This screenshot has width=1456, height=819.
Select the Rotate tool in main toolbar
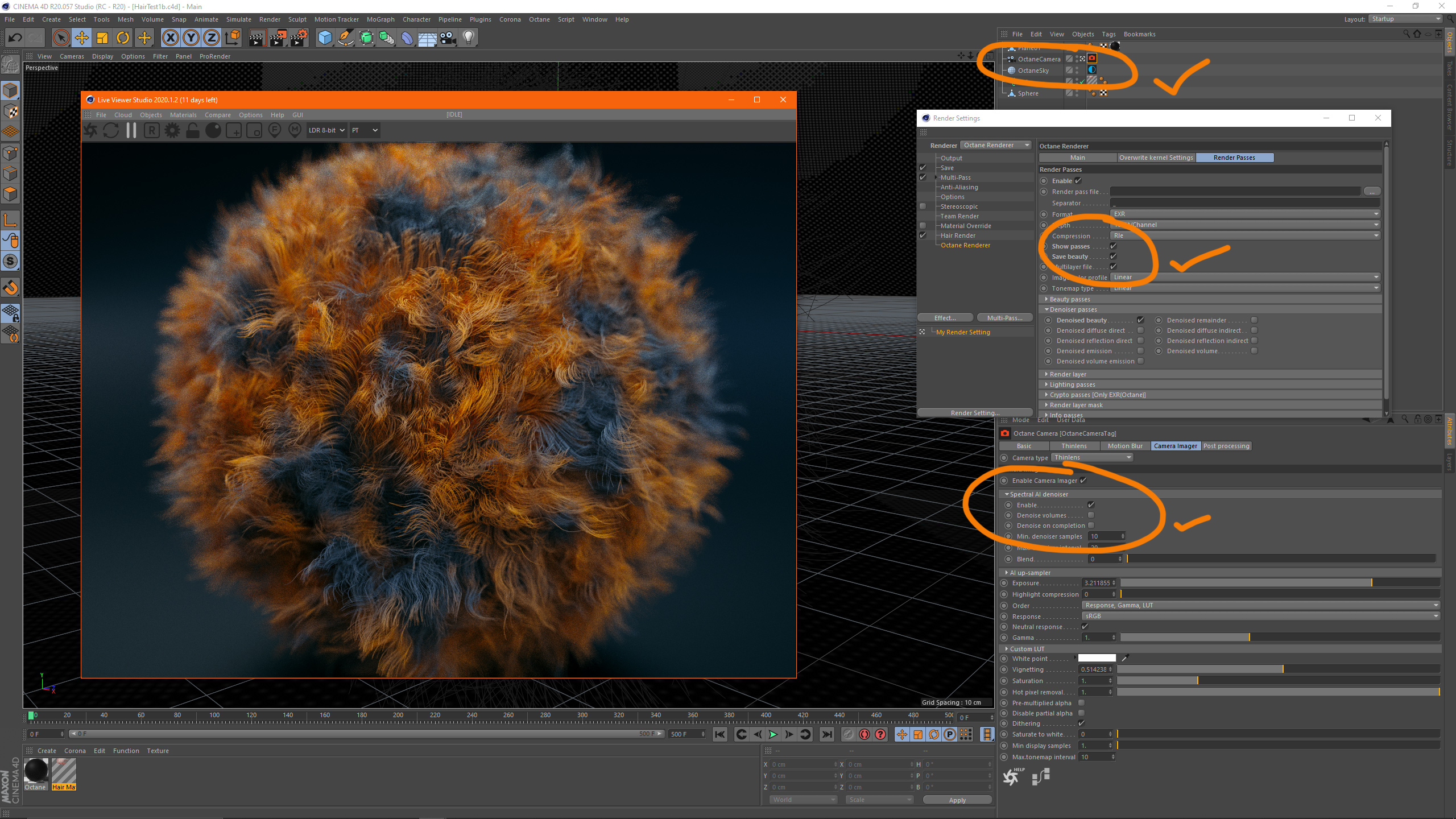tap(123, 38)
